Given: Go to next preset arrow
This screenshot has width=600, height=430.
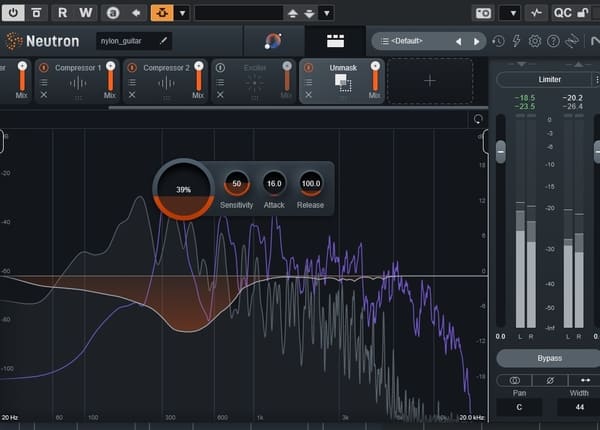Looking at the screenshot, I should tap(476, 41).
